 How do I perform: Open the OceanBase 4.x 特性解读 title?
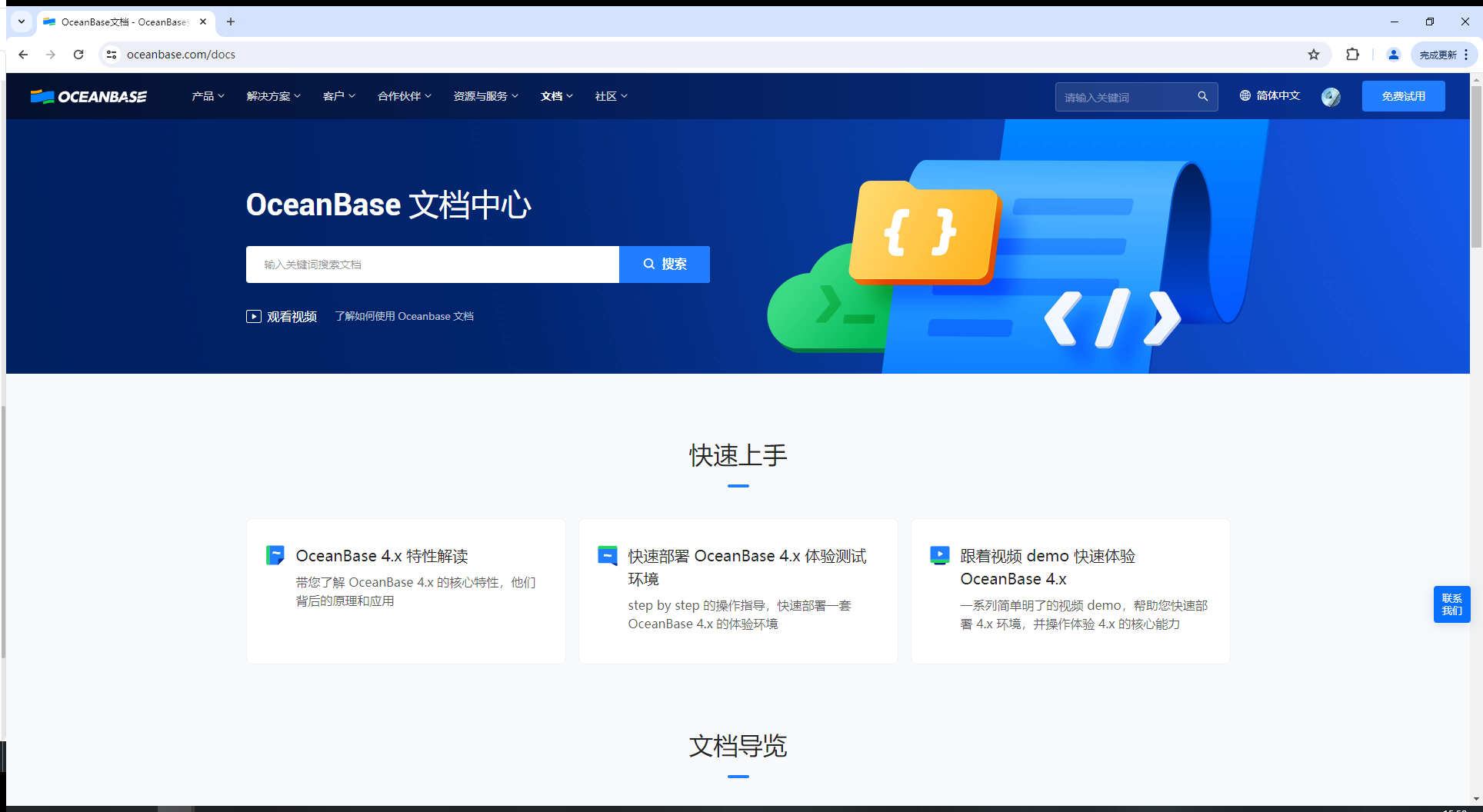click(x=382, y=556)
